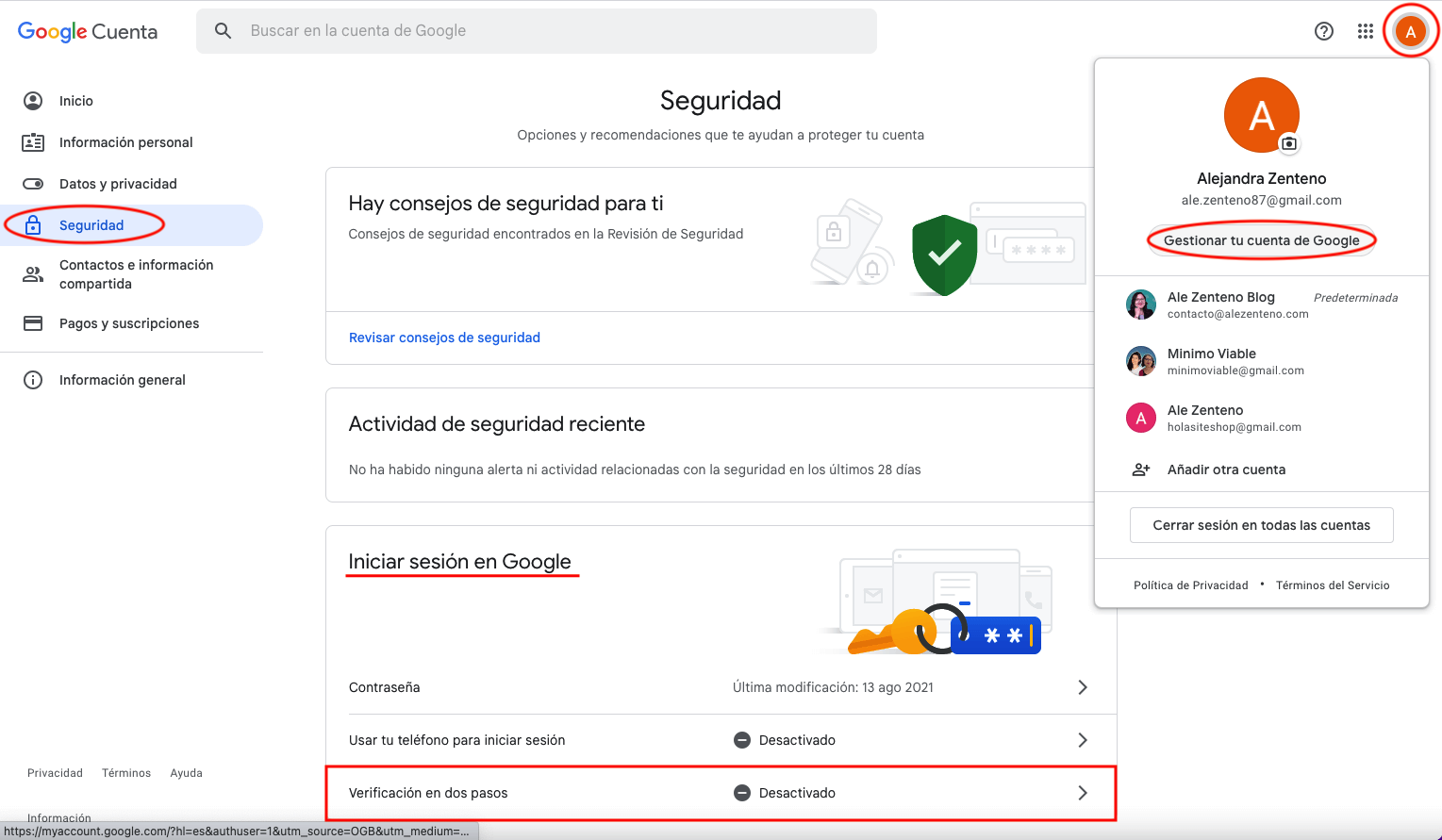Click the search magnifier icon

tap(224, 31)
